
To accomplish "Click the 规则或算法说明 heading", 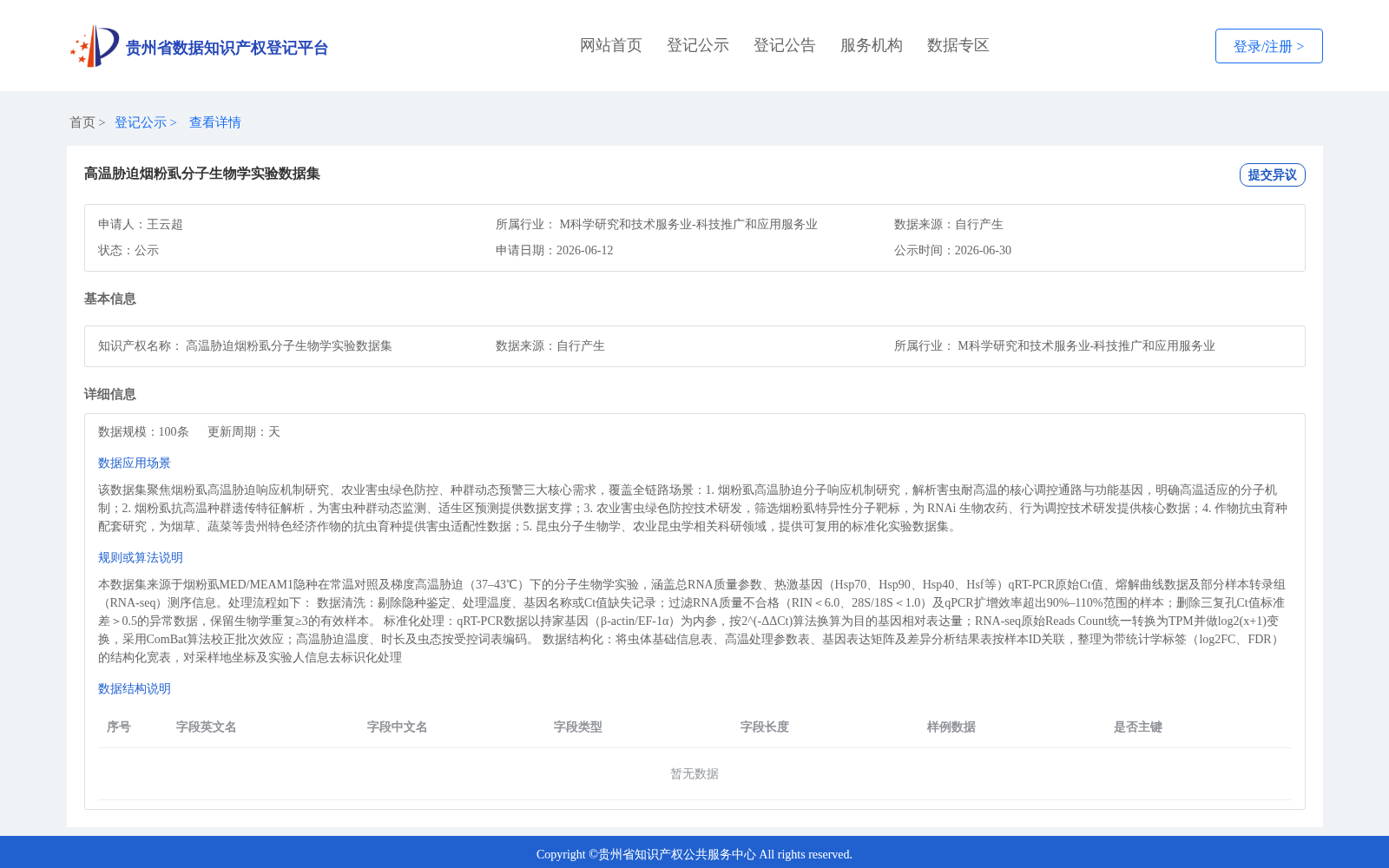I will [141, 557].
